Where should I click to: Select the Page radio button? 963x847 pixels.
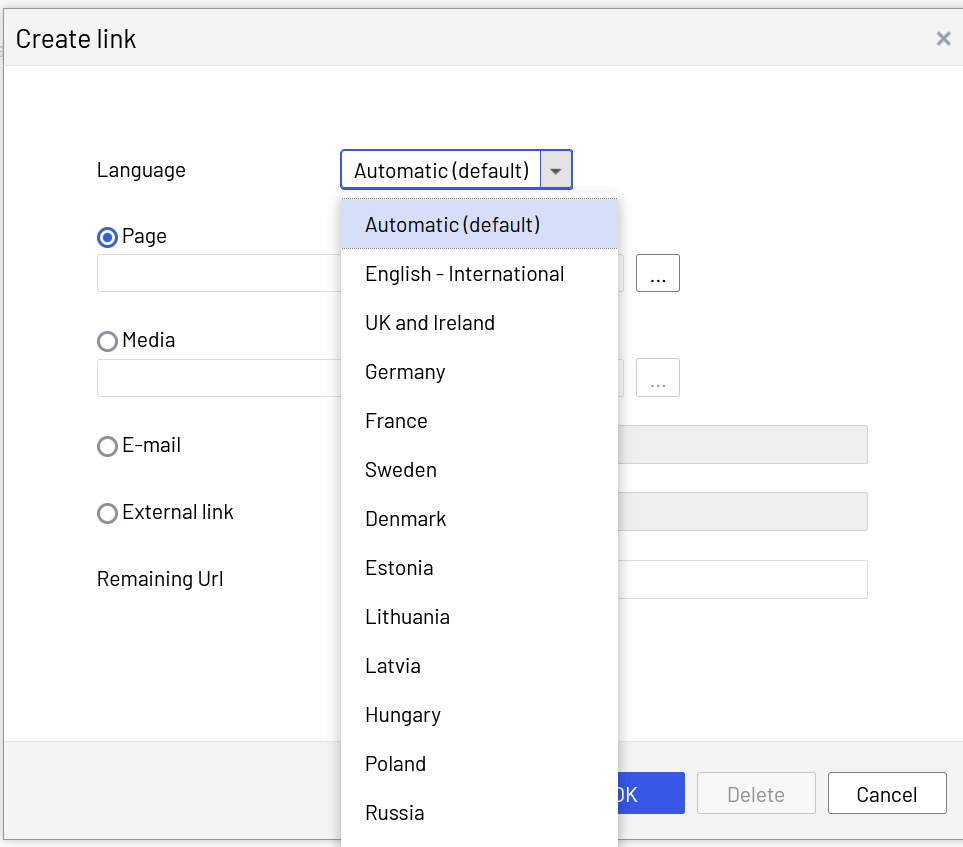point(107,238)
